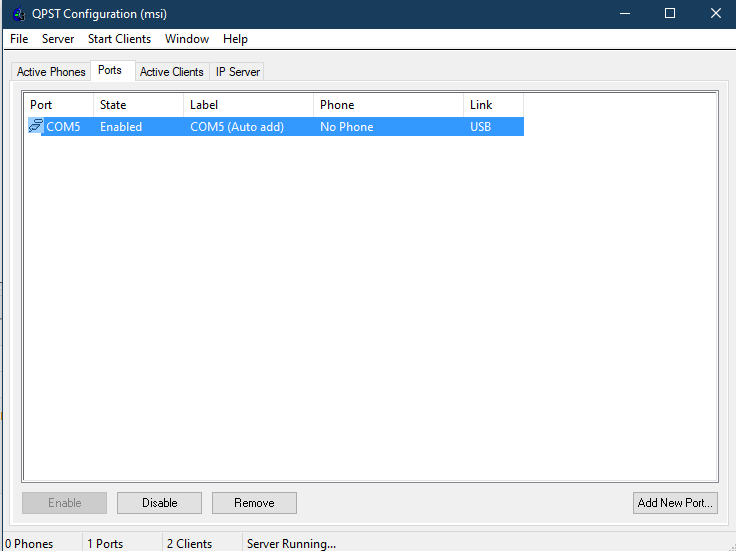This screenshot has width=736, height=551.
Task: Sort by the State column header
Action: coord(138,105)
